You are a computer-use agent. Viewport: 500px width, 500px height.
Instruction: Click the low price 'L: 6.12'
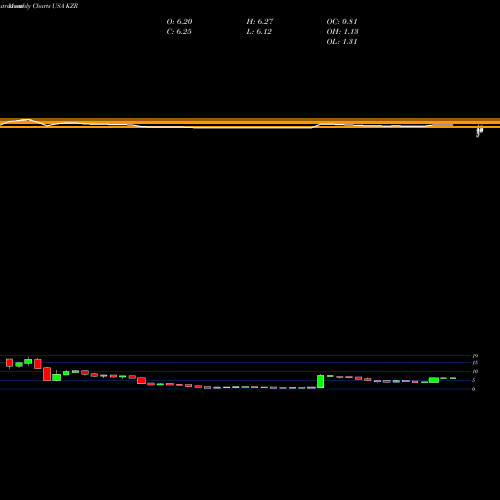[259, 32]
